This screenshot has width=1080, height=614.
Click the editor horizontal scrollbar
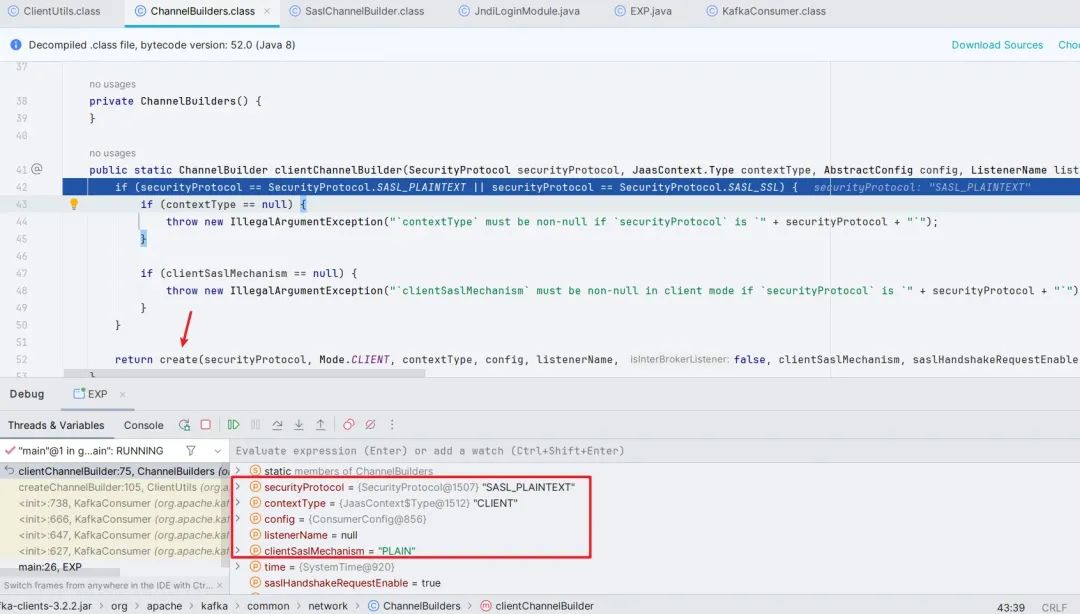point(245,373)
